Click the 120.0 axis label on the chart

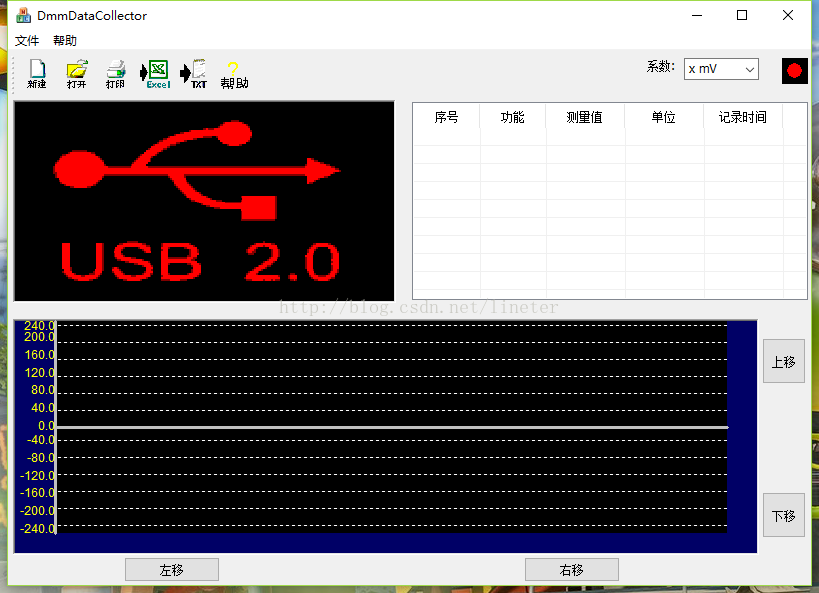[39, 373]
